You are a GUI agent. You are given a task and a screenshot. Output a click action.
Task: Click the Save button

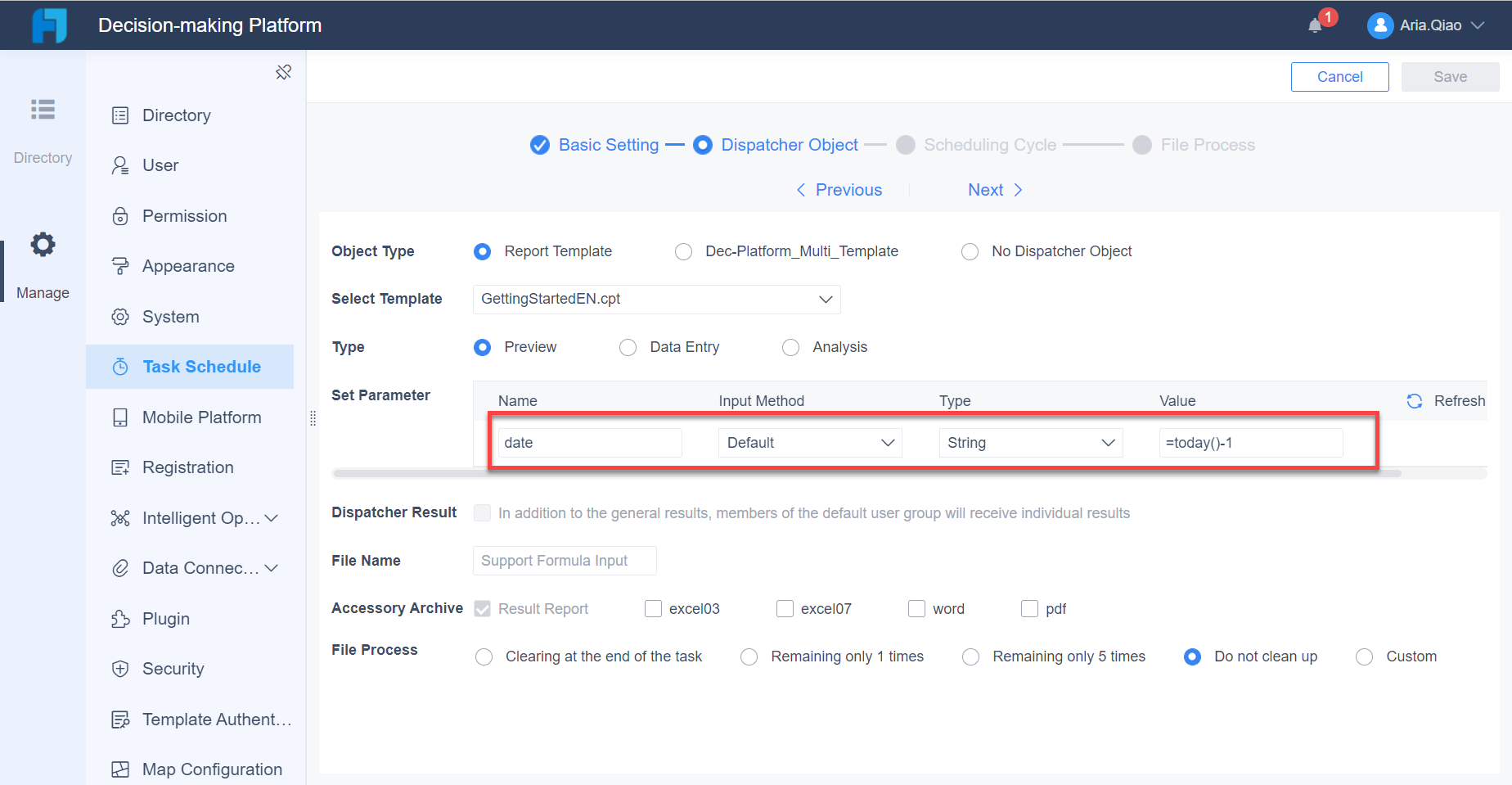pyautogui.click(x=1450, y=76)
